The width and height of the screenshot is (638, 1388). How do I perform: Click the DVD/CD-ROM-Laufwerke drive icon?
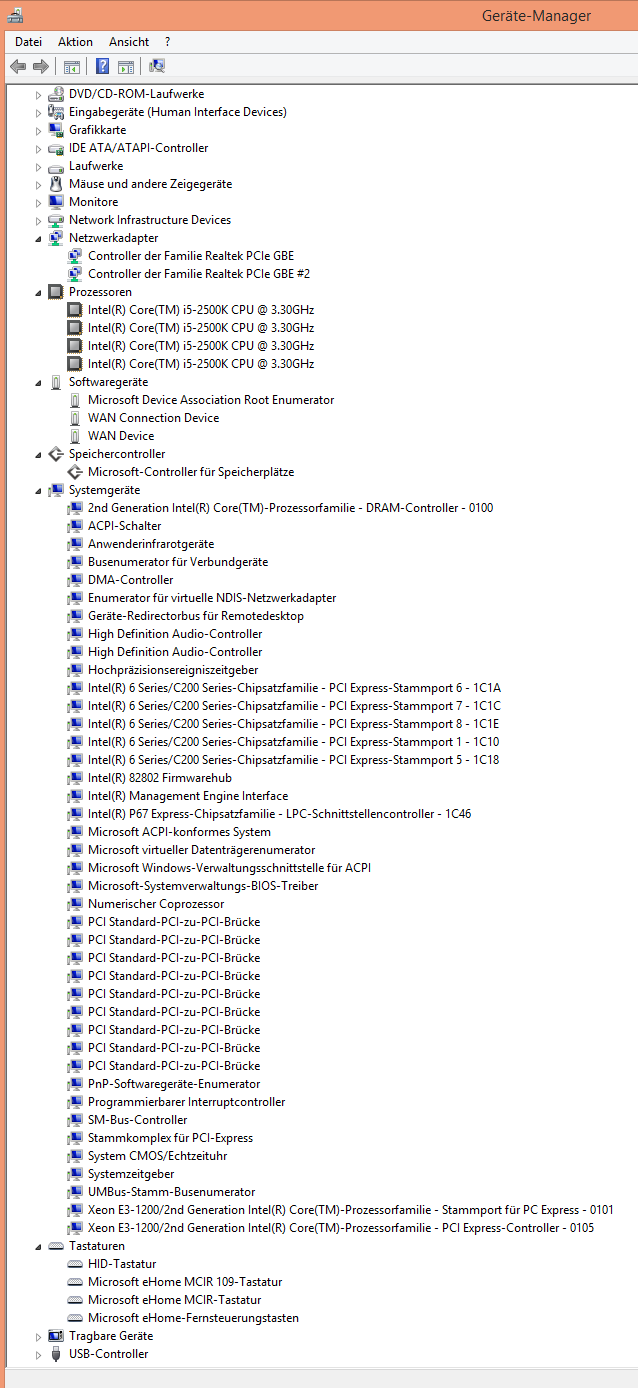click(x=56, y=94)
